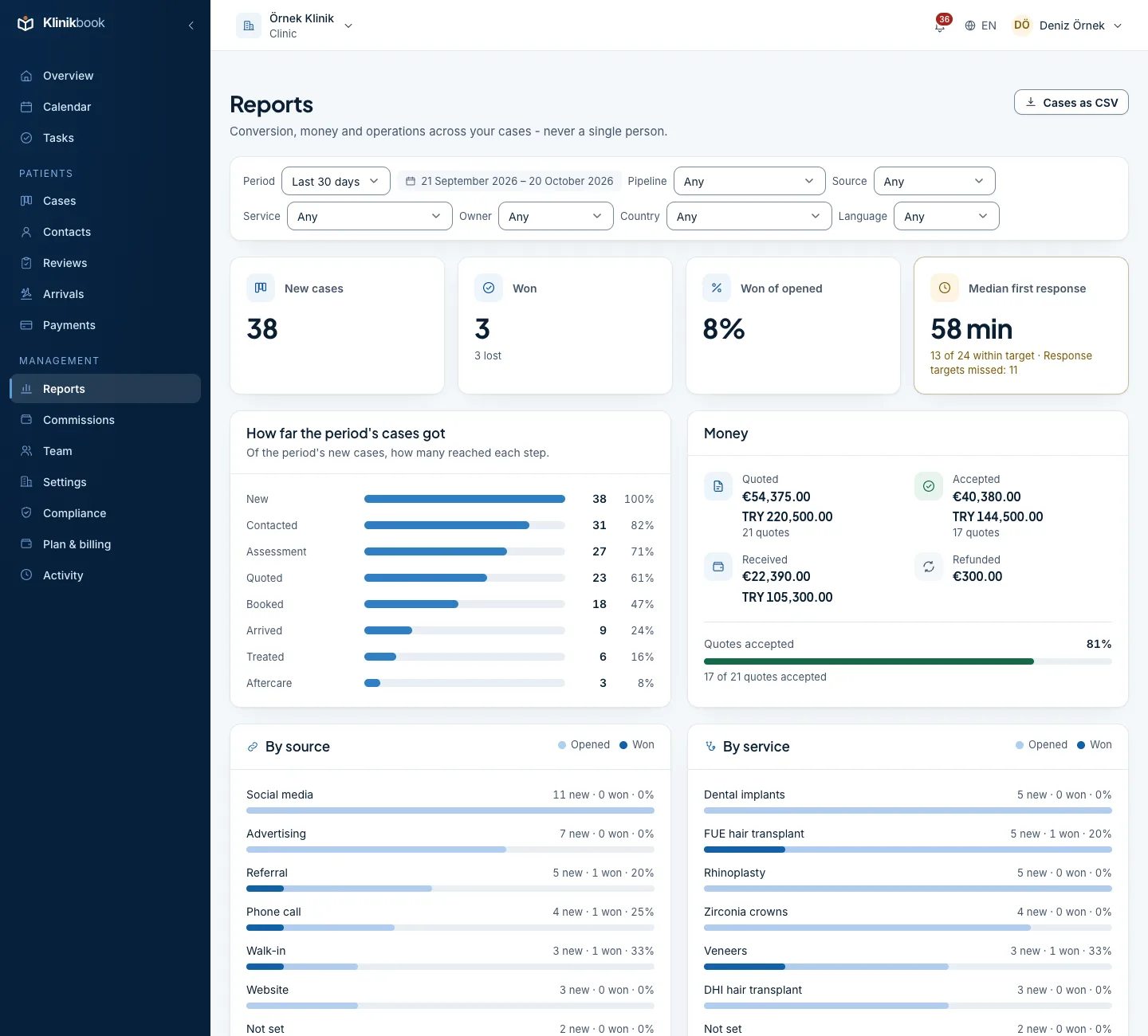Go to Overview in the sidebar

[105, 76]
